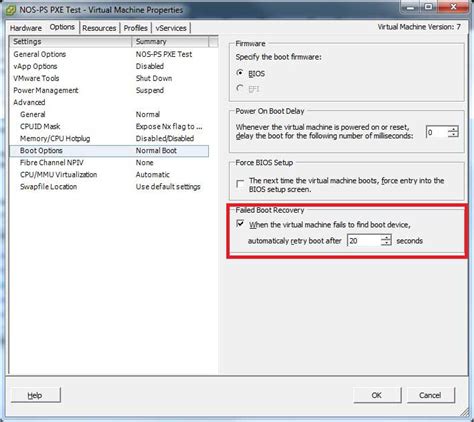Select BIOS boot firmware radio button

point(239,73)
